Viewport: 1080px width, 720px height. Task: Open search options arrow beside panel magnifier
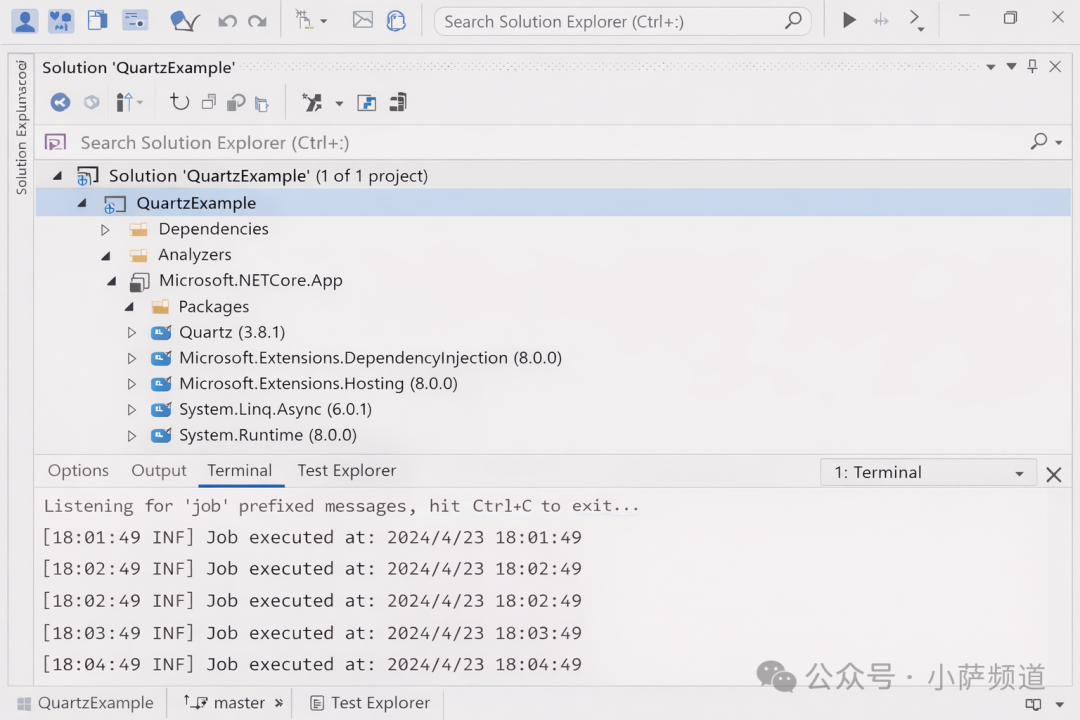[x=1059, y=143]
